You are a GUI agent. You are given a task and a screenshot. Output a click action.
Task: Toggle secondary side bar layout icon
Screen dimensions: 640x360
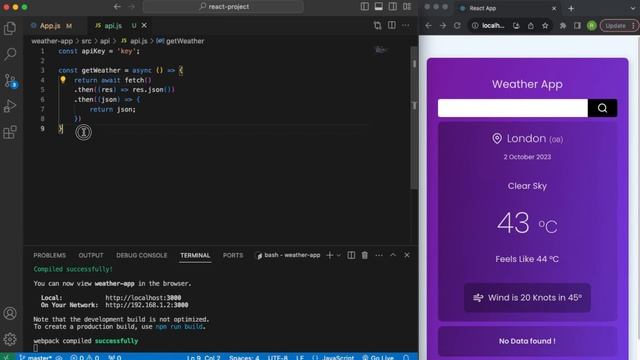tap(393, 7)
